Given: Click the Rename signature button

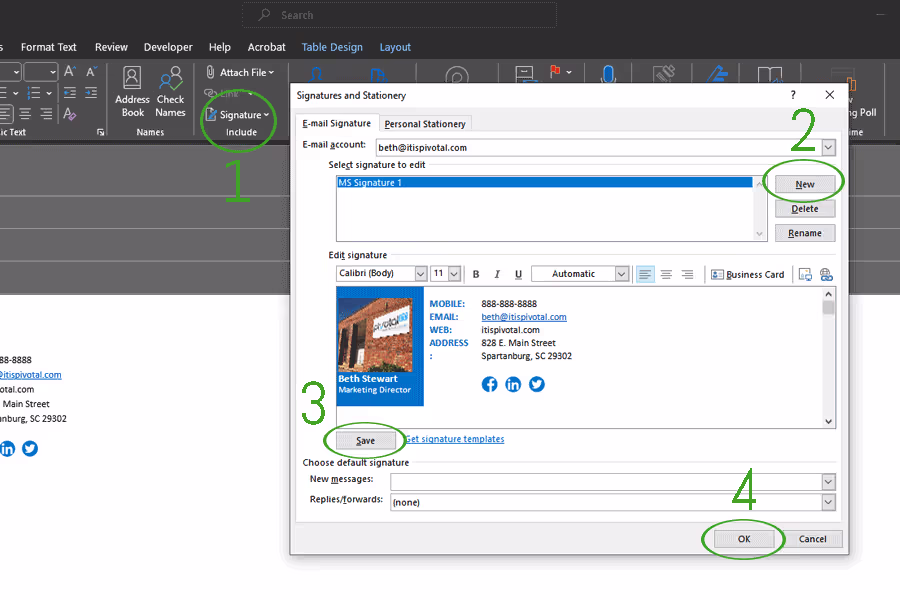Looking at the screenshot, I should tap(805, 233).
